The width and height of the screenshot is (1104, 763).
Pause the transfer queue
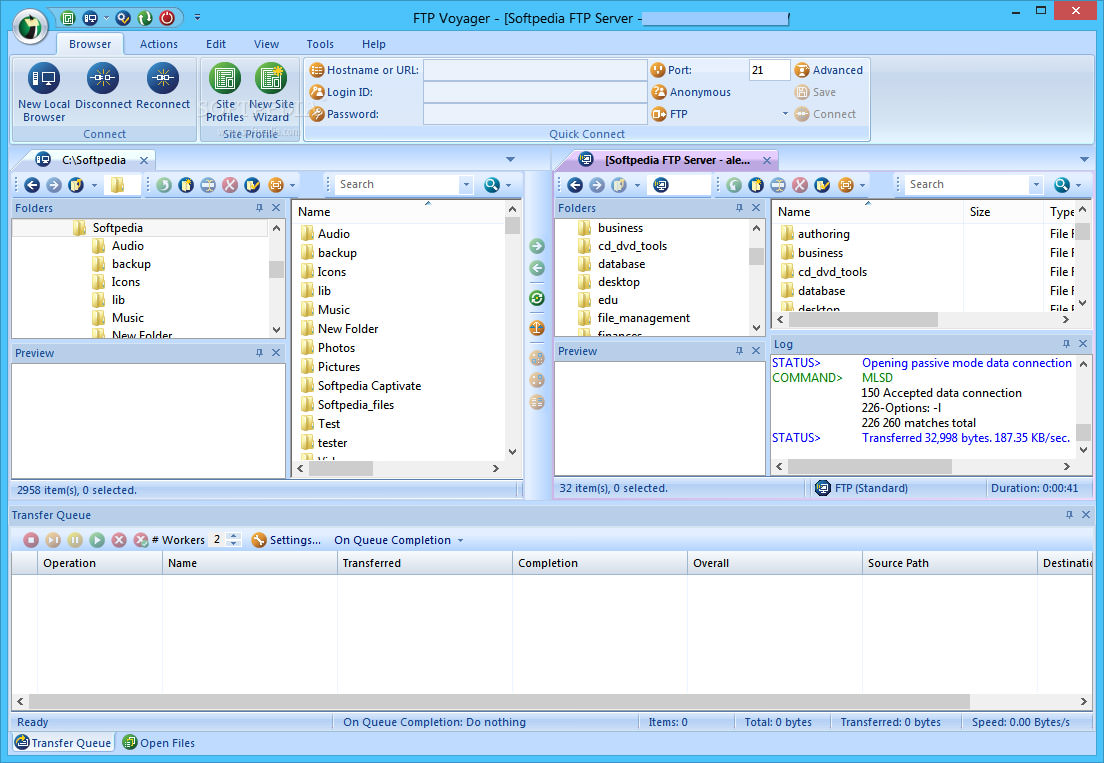(x=75, y=540)
